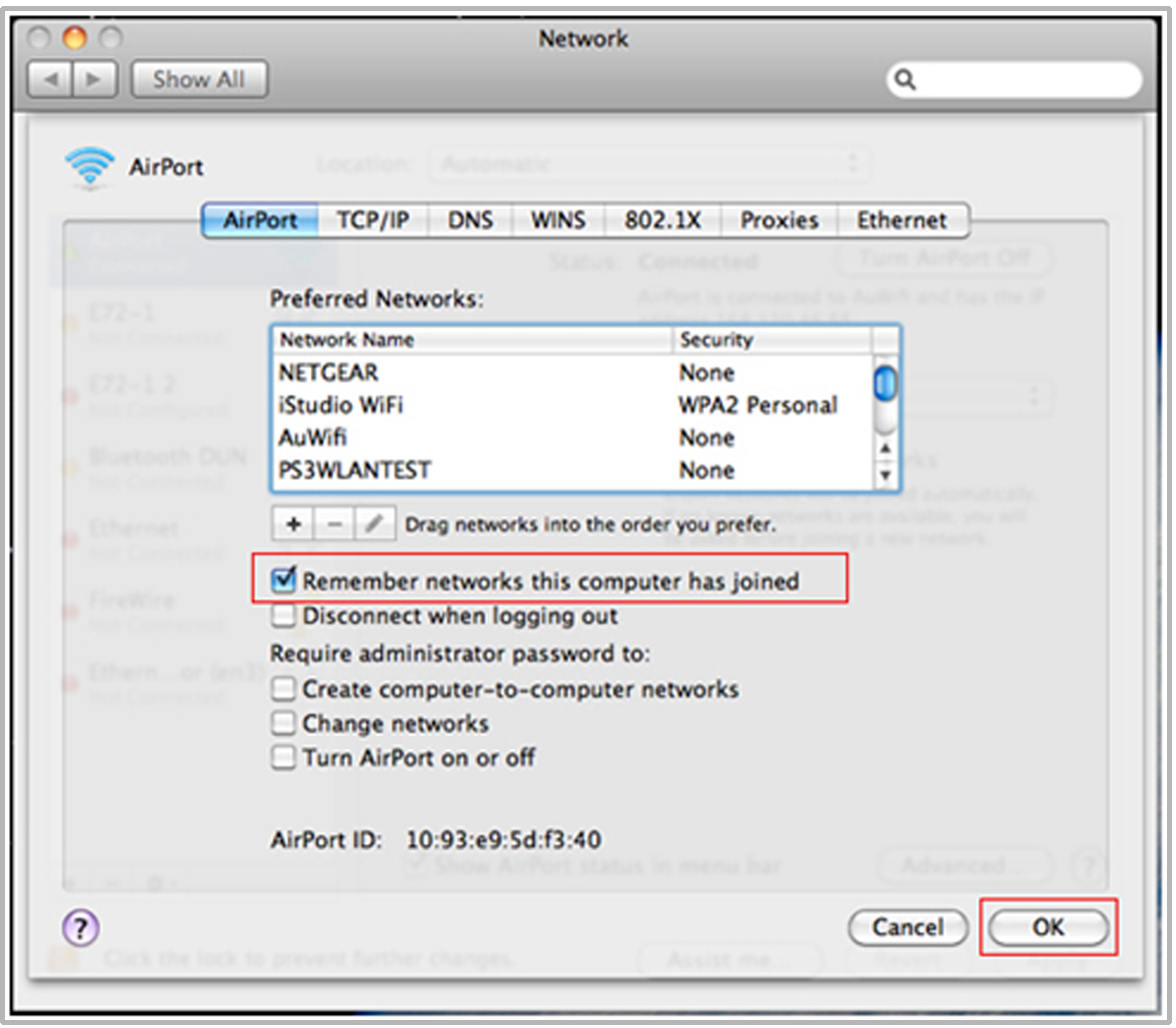Click the Cancel button
Screen dimensions: 1176x1028
[907, 927]
